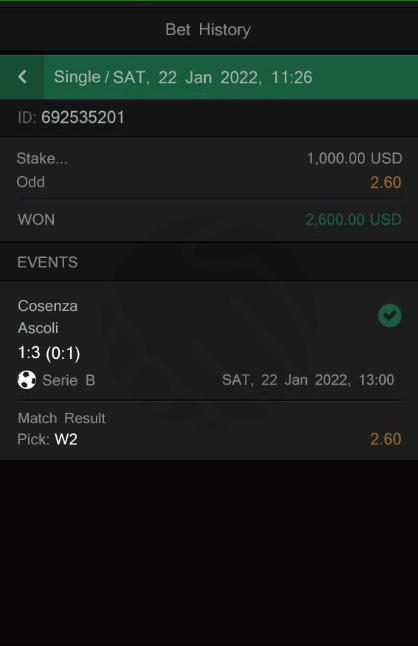Click the 1,000.00 USD stake amount
418x646 pixels.
tap(354, 158)
